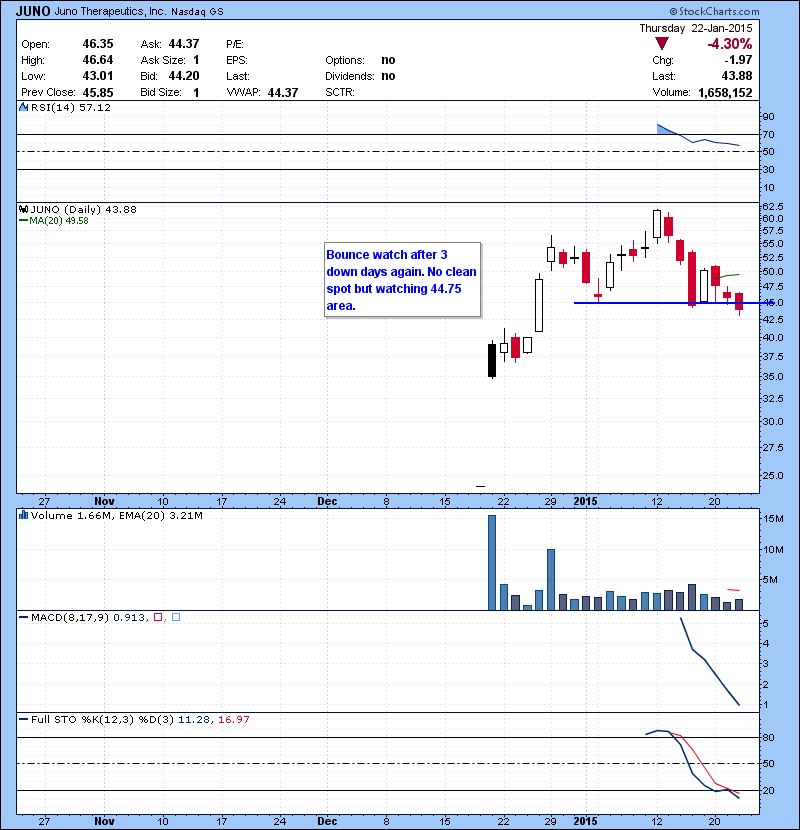Click the Last price 43.88 in the header
The image size is (800, 830).
pyautogui.click(x=737, y=76)
